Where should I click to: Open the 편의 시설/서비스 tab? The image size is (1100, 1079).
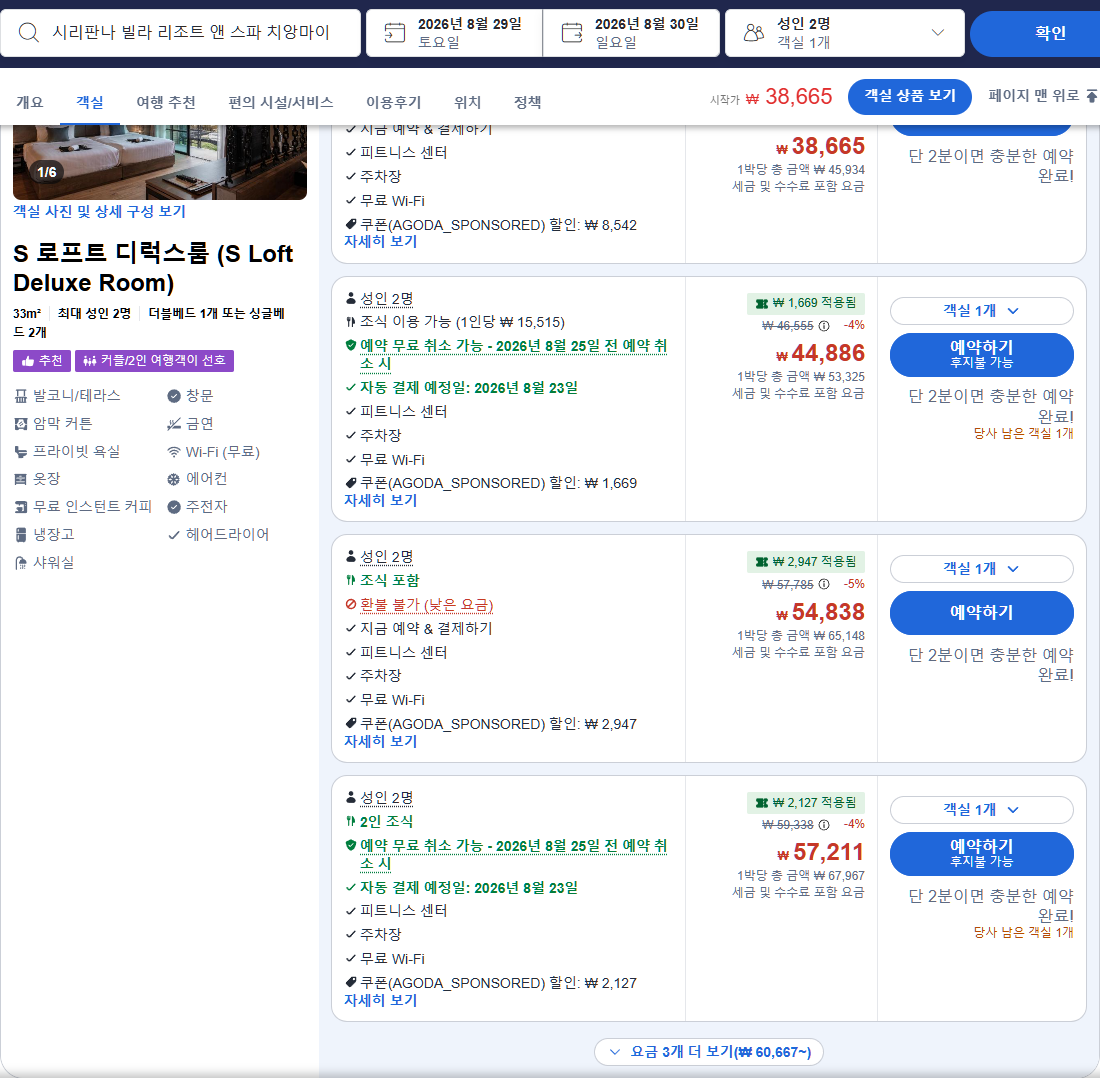[281, 102]
